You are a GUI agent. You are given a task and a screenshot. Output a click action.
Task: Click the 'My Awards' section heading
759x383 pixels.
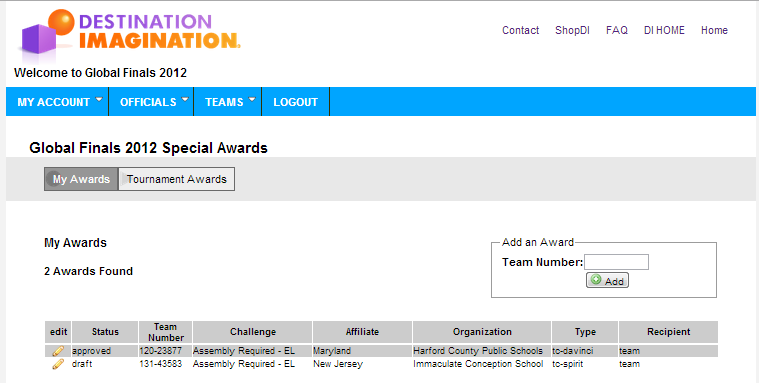(x=76, y=243)
